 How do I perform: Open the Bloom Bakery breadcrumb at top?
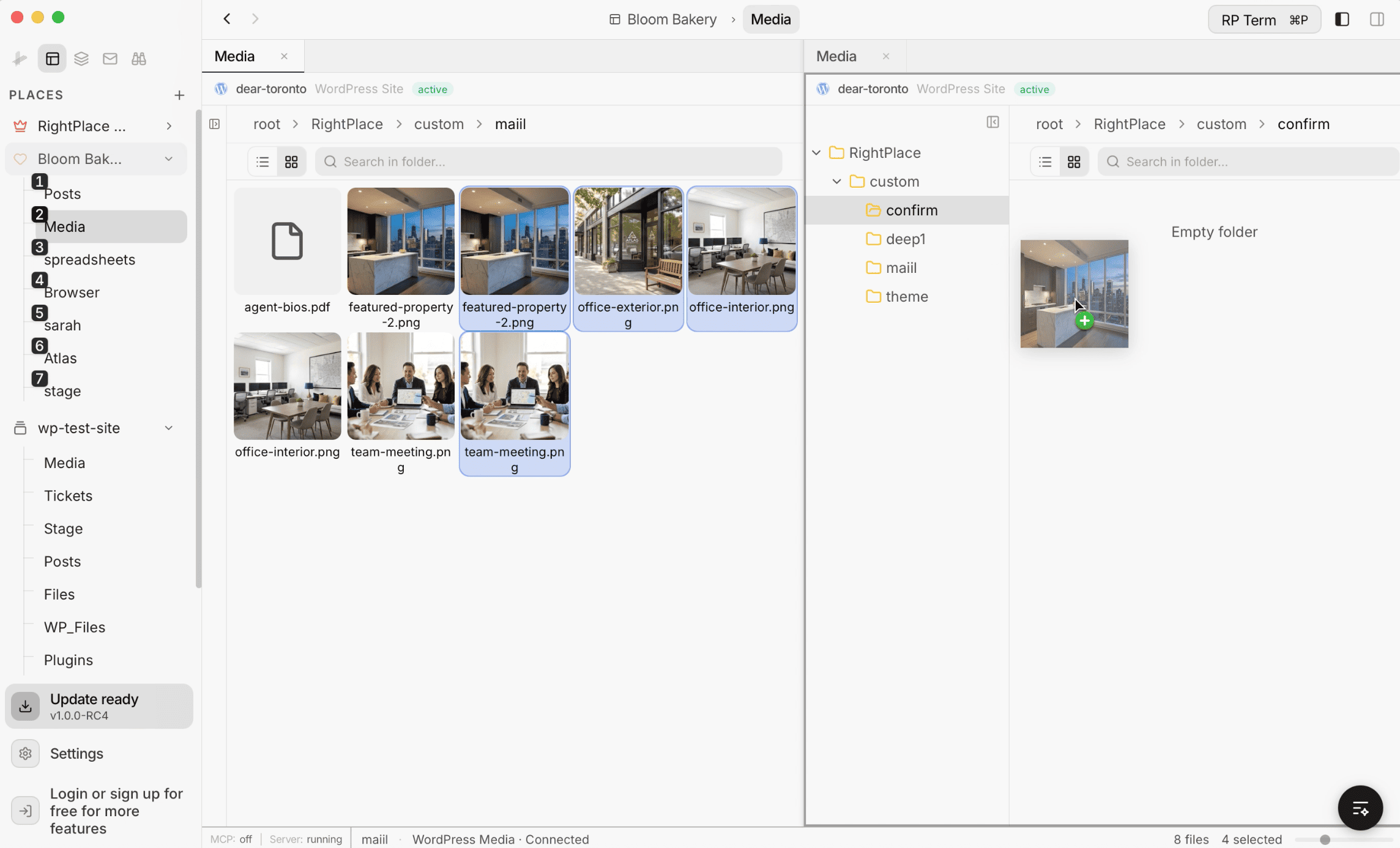[671, 19]
